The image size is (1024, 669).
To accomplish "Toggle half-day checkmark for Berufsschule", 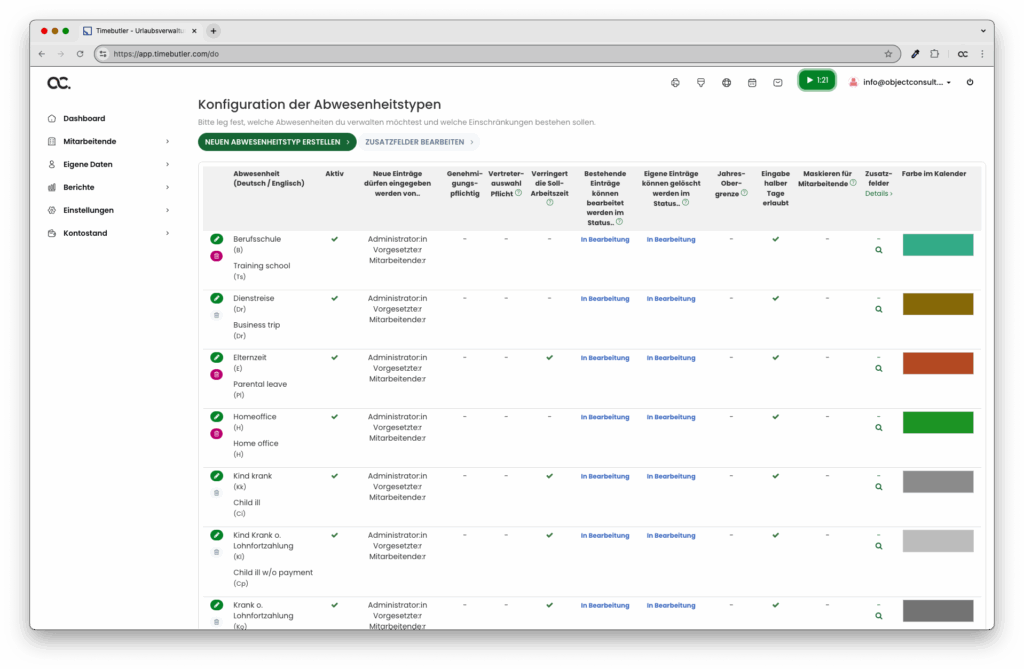I will [x=775, y=239].
